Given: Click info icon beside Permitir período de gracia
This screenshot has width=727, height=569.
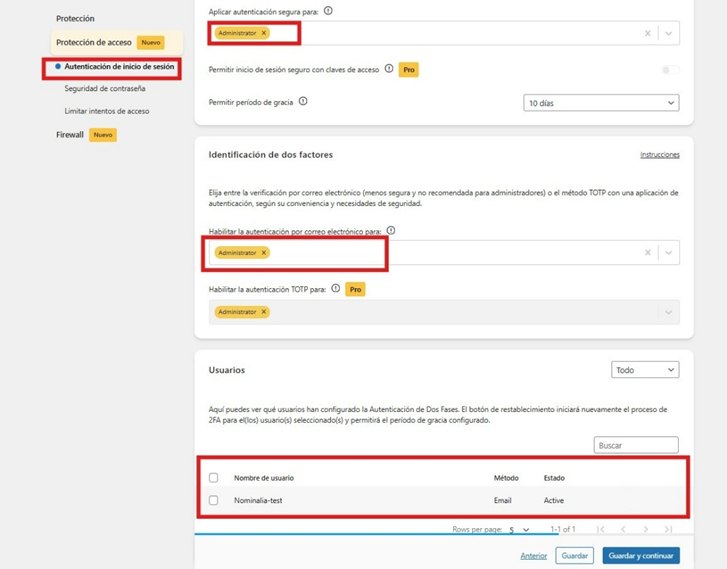Looking at the screenshot, I should pos(303,101).
